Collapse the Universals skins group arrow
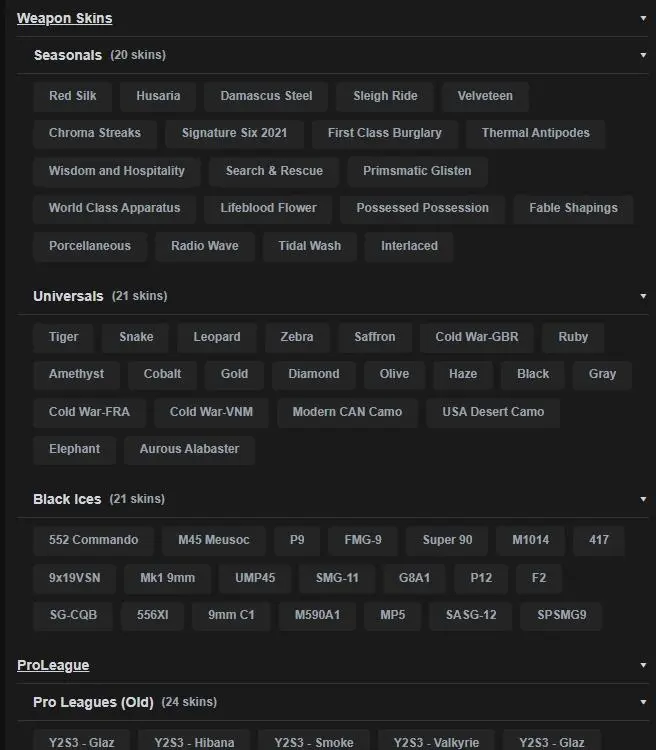This screenshot has height=750, width=656. [643, 296]
